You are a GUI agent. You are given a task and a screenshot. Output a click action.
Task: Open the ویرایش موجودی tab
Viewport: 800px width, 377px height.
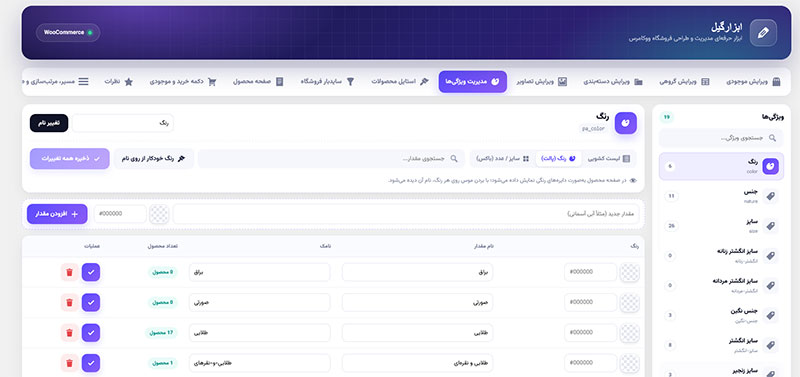[753, 82]
